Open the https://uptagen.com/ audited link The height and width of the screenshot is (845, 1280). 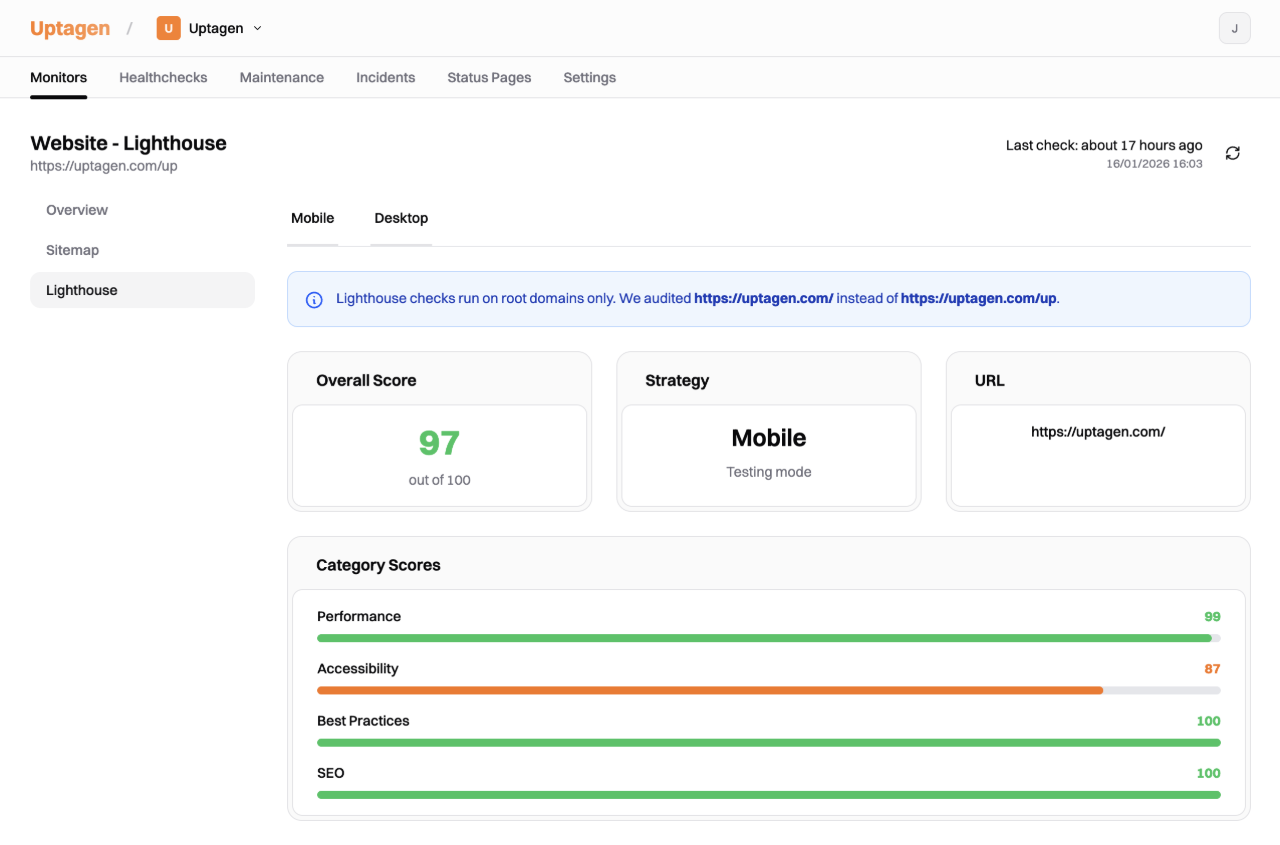(762, 298)
